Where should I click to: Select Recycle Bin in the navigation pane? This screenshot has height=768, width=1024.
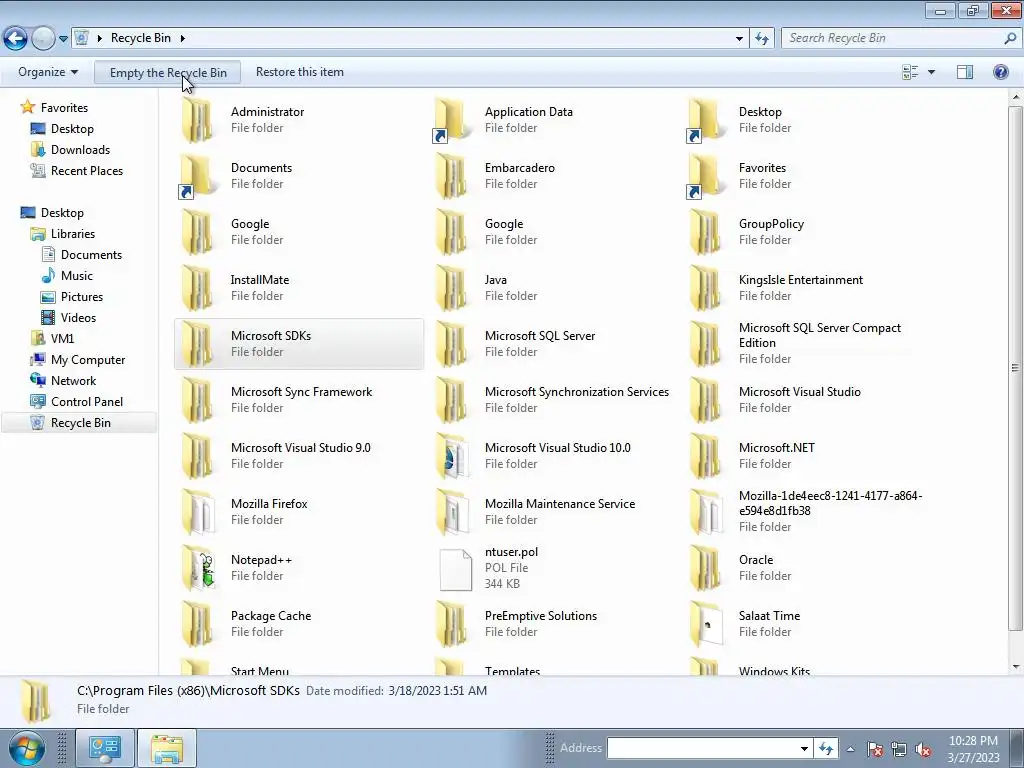click(x=80, y=423)
